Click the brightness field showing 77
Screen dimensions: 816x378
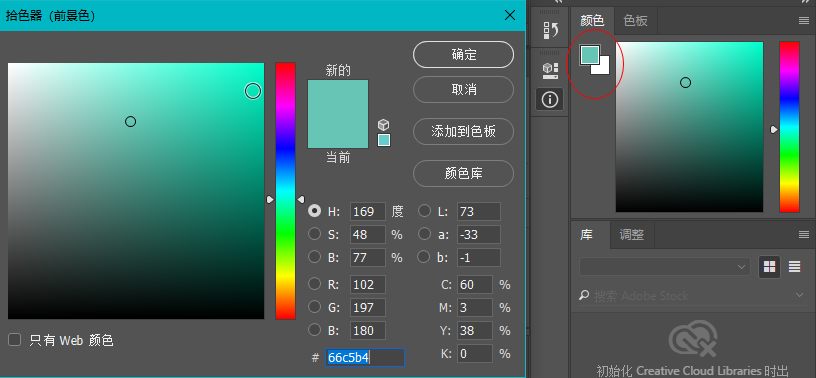(368, 258)
